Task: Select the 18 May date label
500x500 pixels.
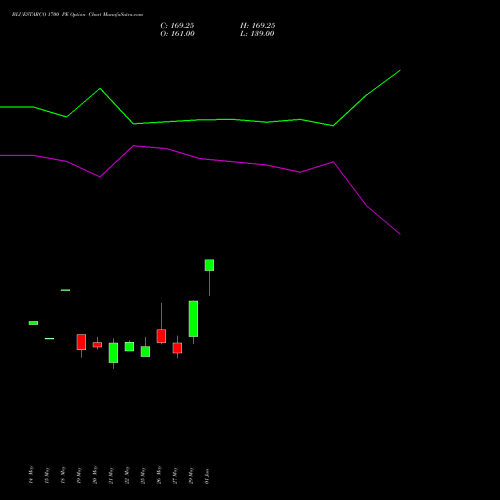Action: pyautogui.click(x=63, y=475)
